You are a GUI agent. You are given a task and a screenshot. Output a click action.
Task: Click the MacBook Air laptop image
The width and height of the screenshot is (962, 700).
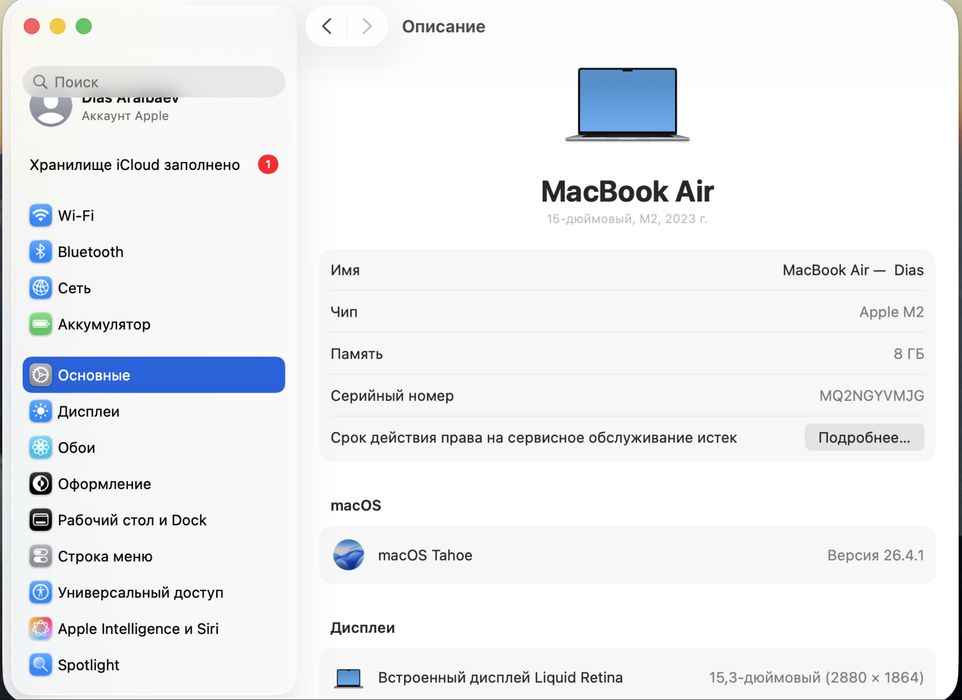click(627, 104)
